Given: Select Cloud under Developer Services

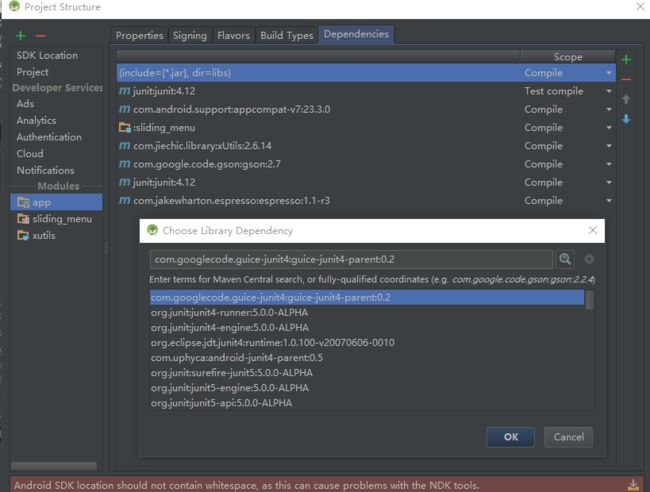Looking at the screenshot, I should [30, 153].
